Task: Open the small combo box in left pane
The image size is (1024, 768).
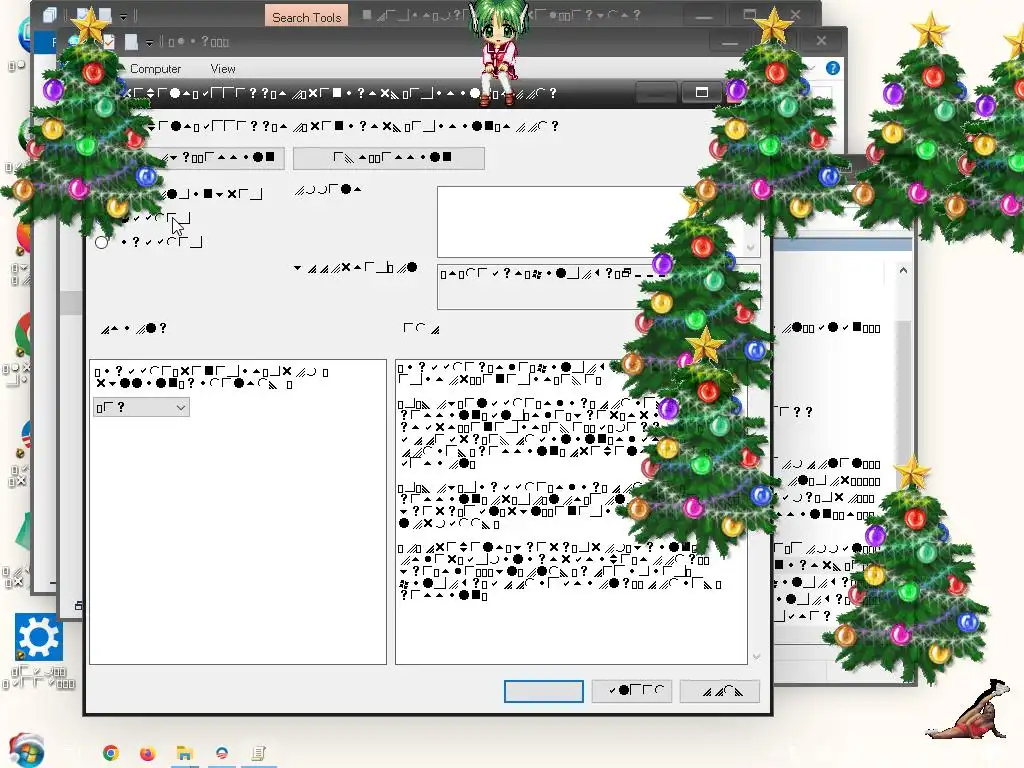Action: (x=141, y=408)
